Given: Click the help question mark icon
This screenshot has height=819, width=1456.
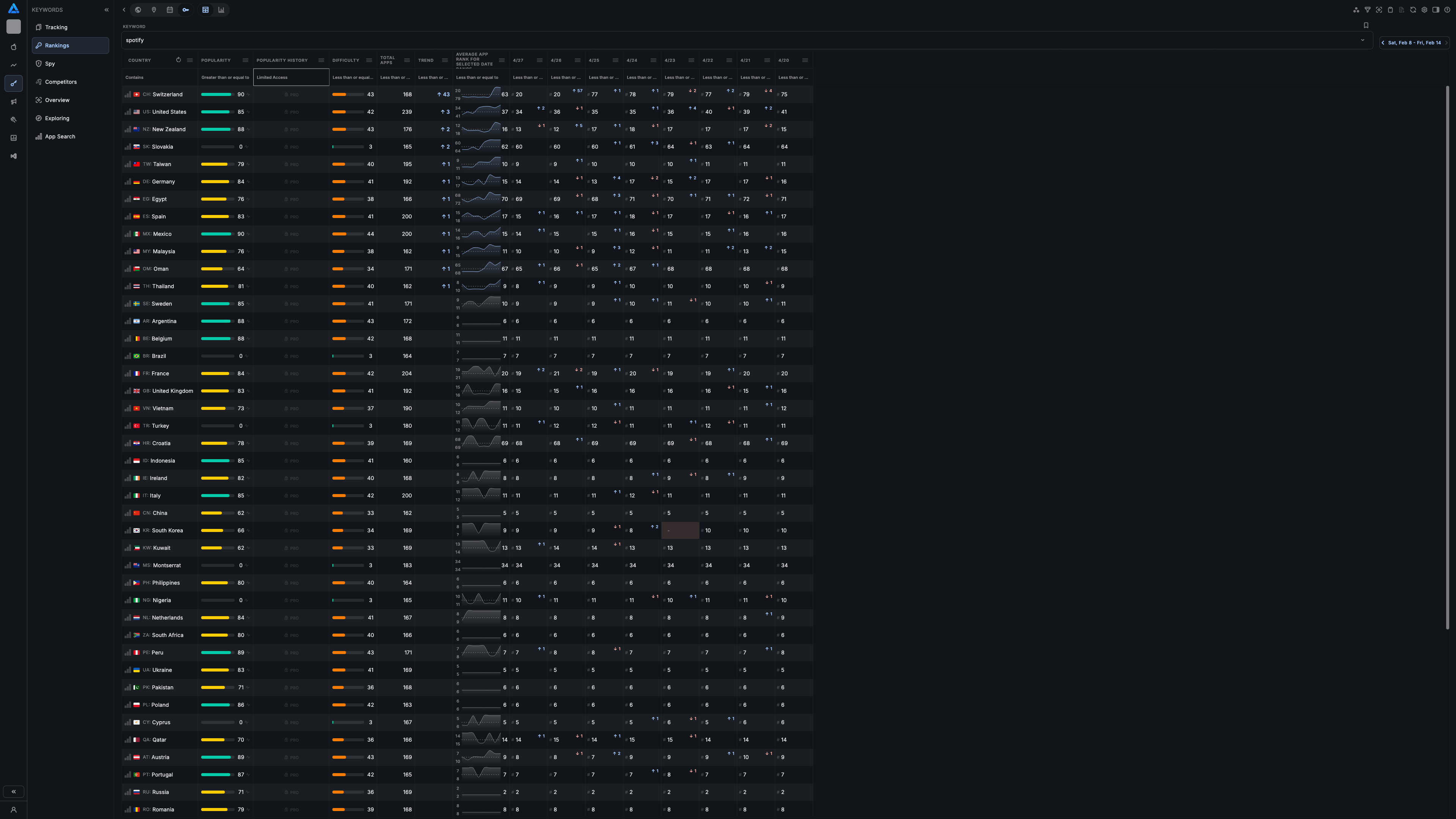Looking at the screenshot, I should pos(1447,9).
